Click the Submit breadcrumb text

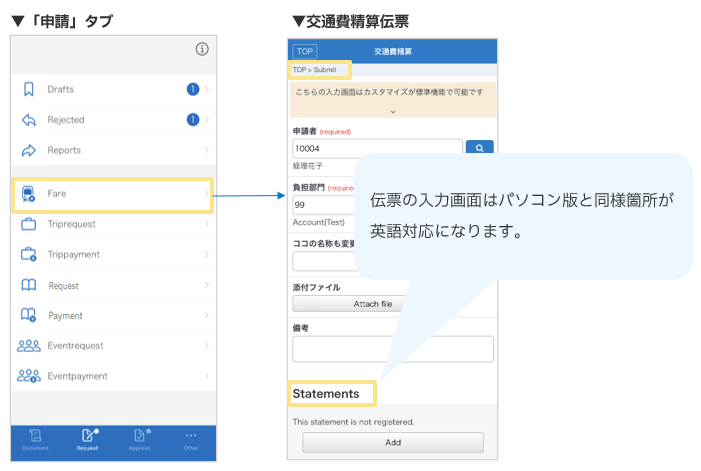pyautogui.click(x=325, y=70)
